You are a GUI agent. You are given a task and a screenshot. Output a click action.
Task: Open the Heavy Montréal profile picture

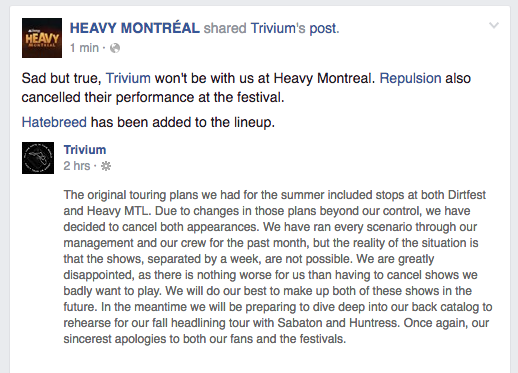coord(42,38)
